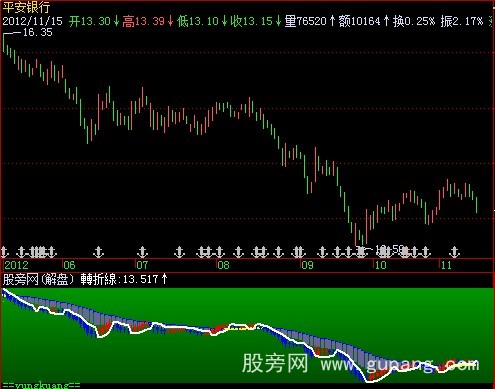Click the amount value 额10164

click(x=359, y=22)
